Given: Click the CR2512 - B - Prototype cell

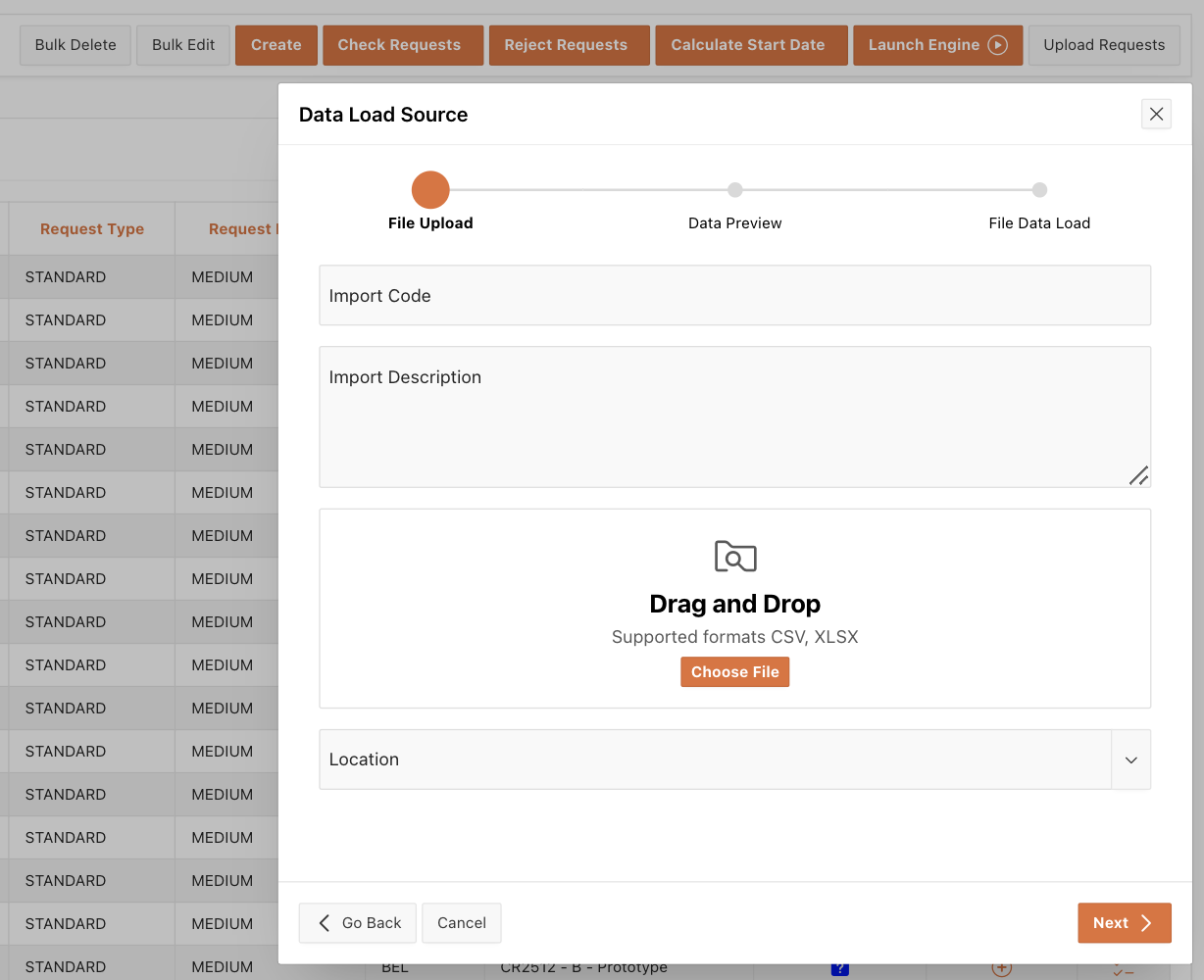Looking at the screenshot, I should [584, 968].
